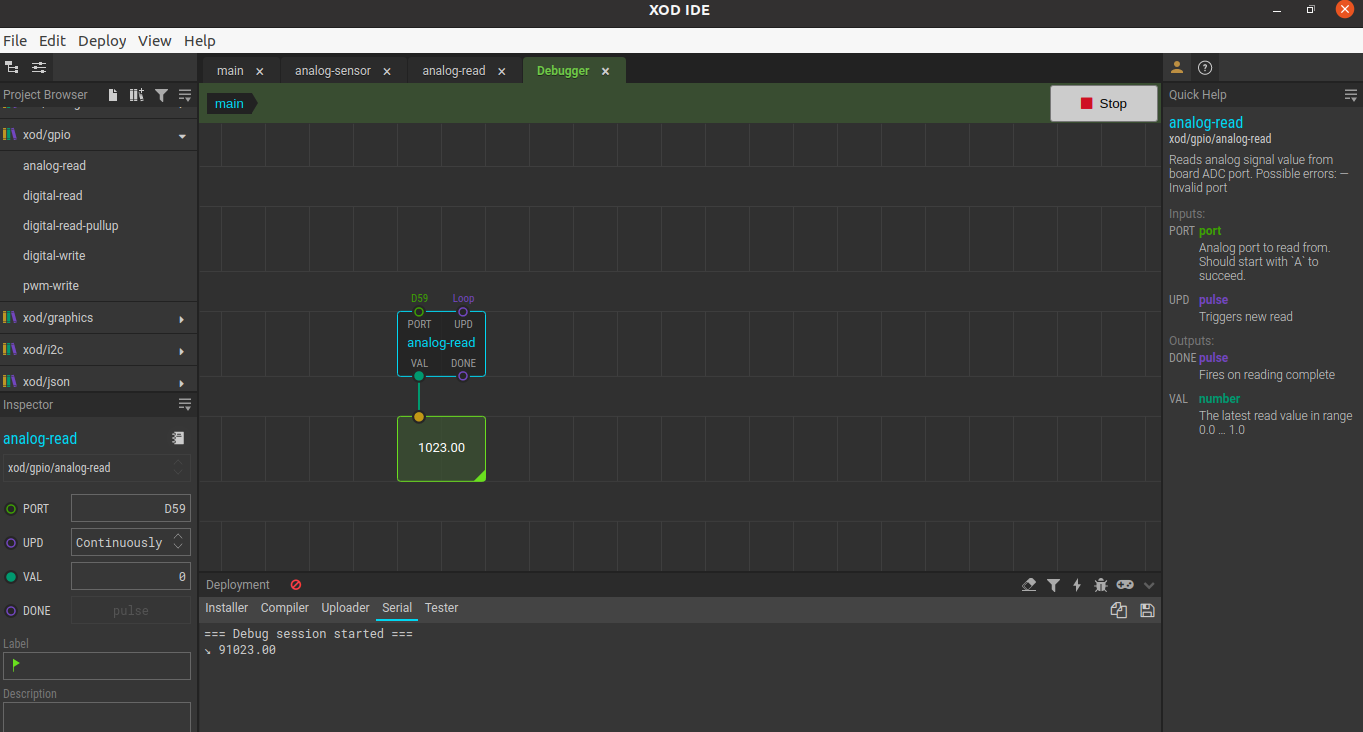Open the UPD Continuously dropdown
The height and width of the screenshot is (732, 1363).
131,542
